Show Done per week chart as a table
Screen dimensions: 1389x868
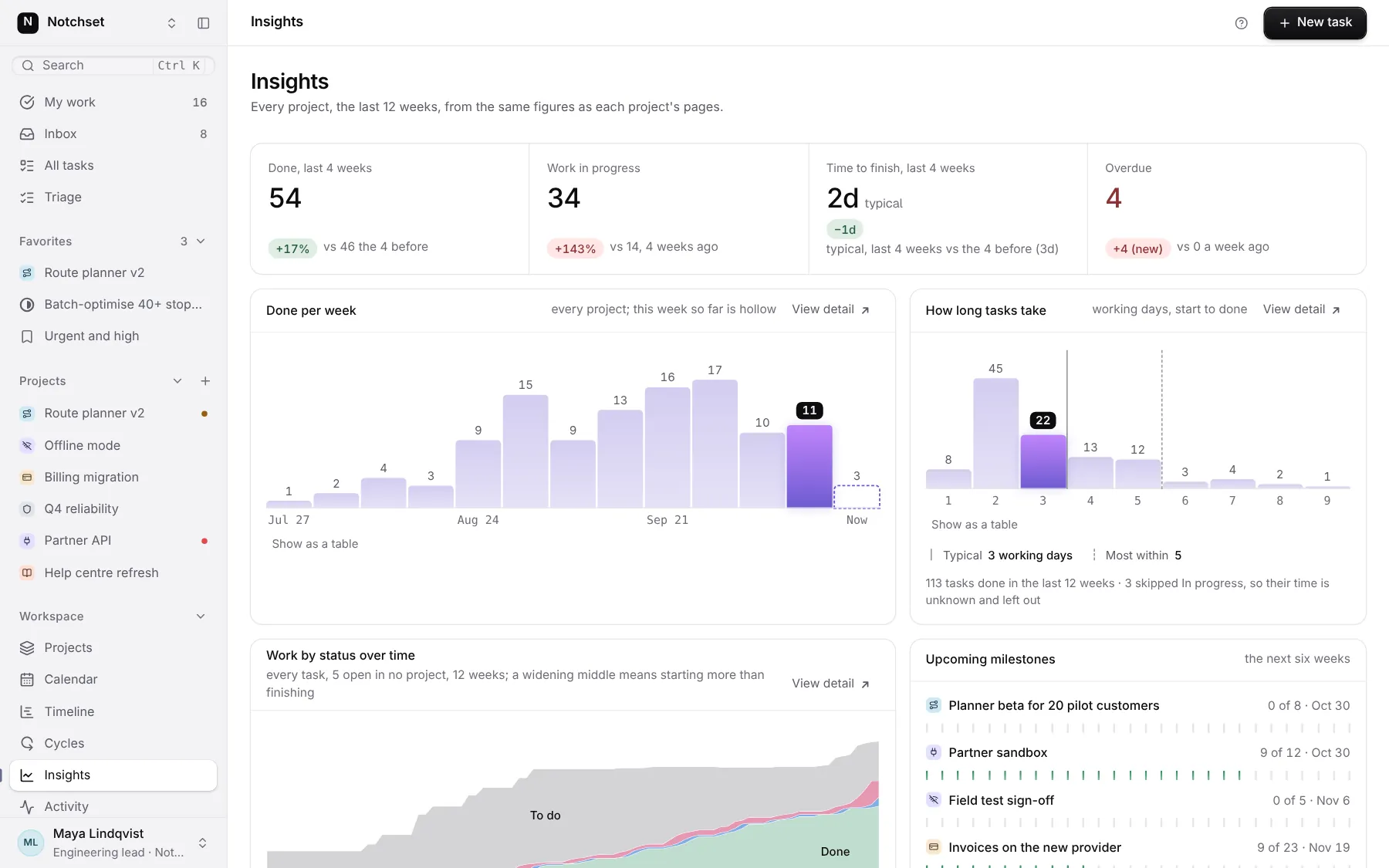click(x=315, y=544)
